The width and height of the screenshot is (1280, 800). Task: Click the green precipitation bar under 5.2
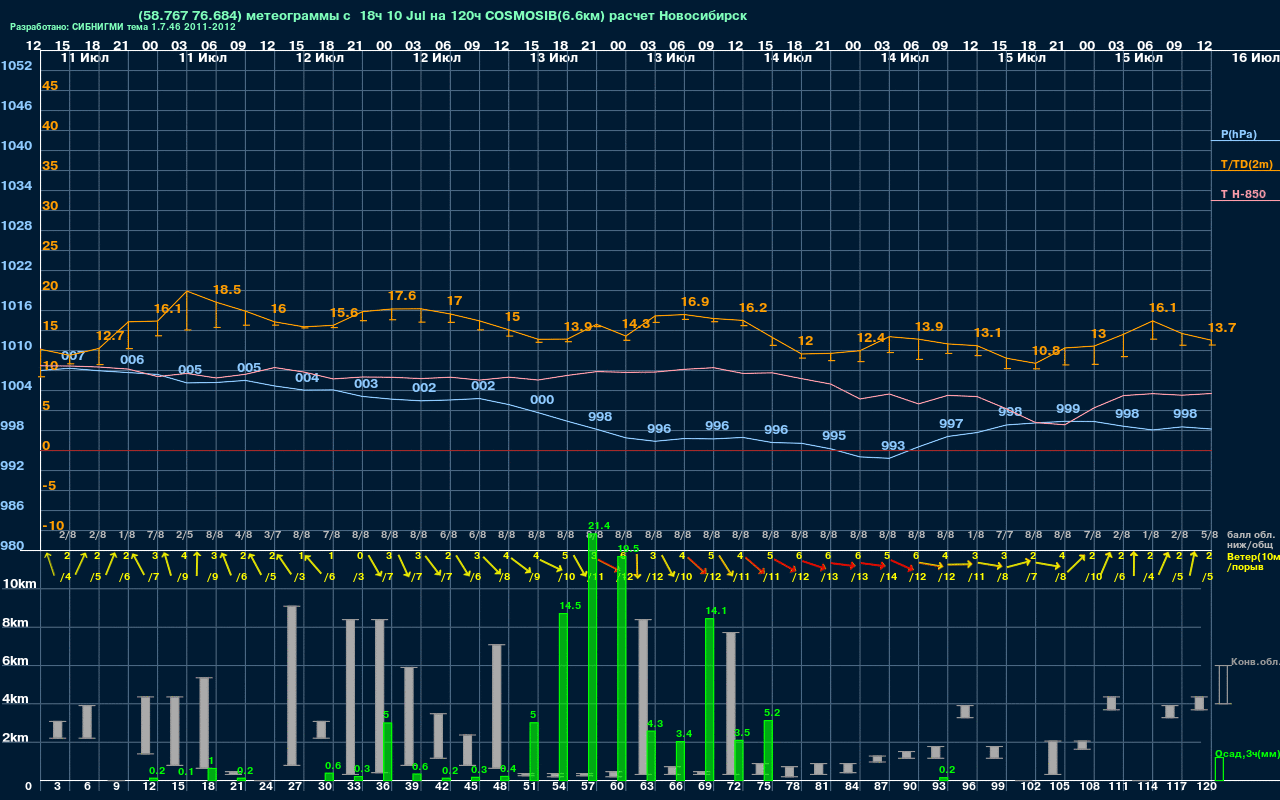[x=768, y=750]
